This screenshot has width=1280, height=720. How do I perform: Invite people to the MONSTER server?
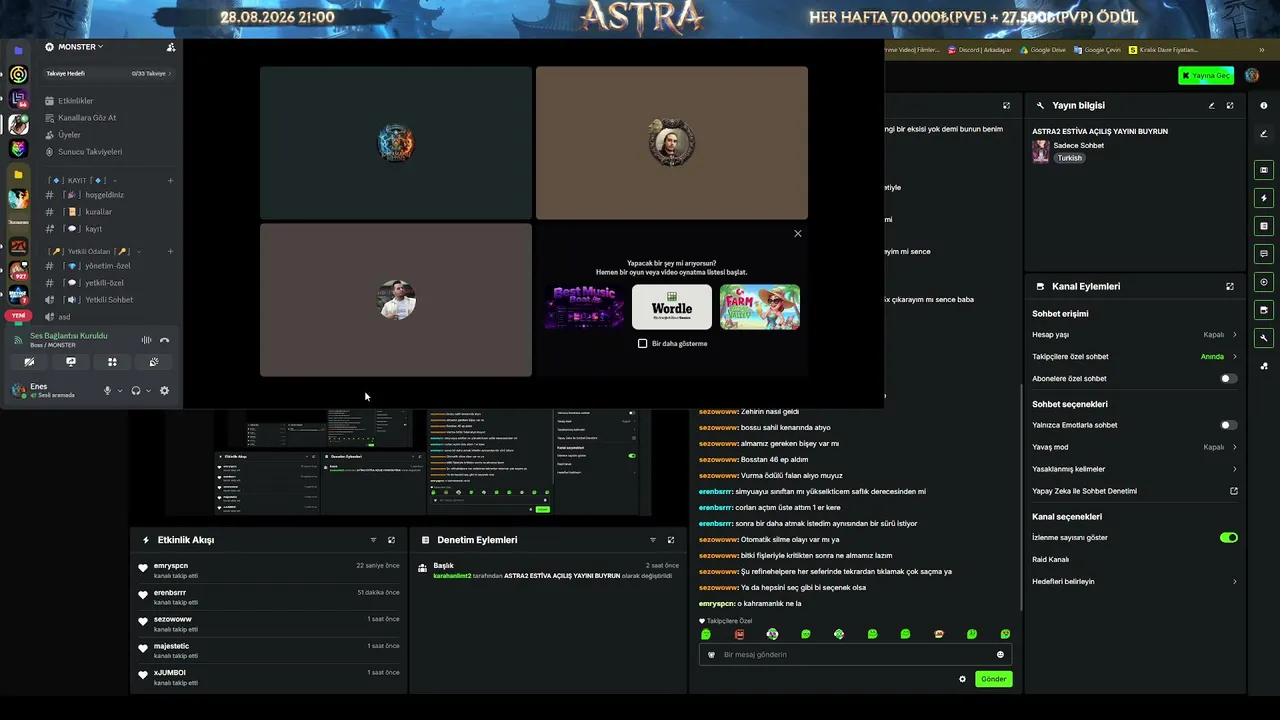[x=171, y=47]
